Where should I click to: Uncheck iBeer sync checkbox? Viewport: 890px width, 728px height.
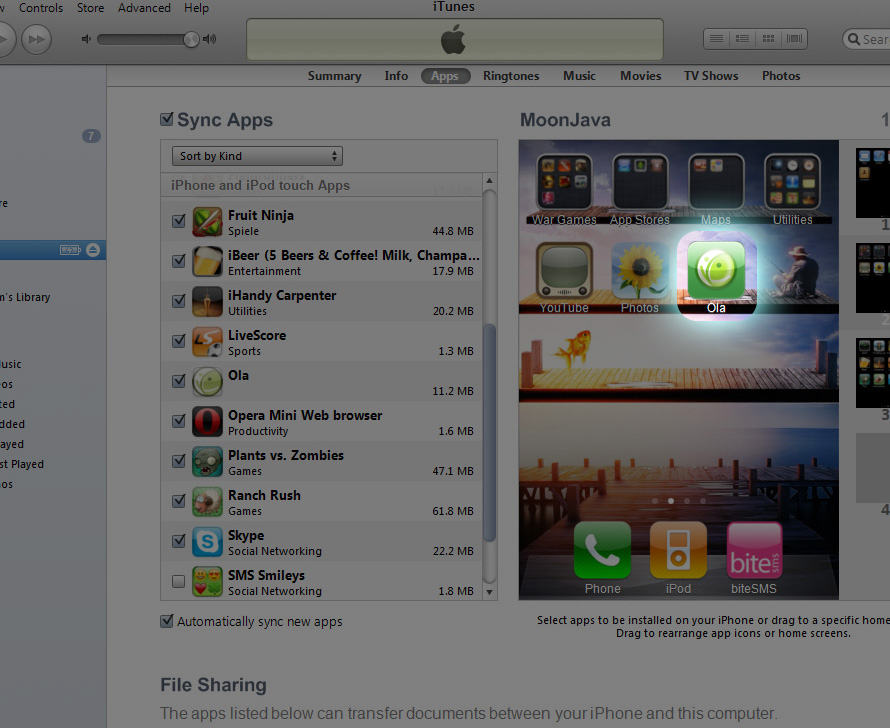pyautogui.click(x=179, y=260)
